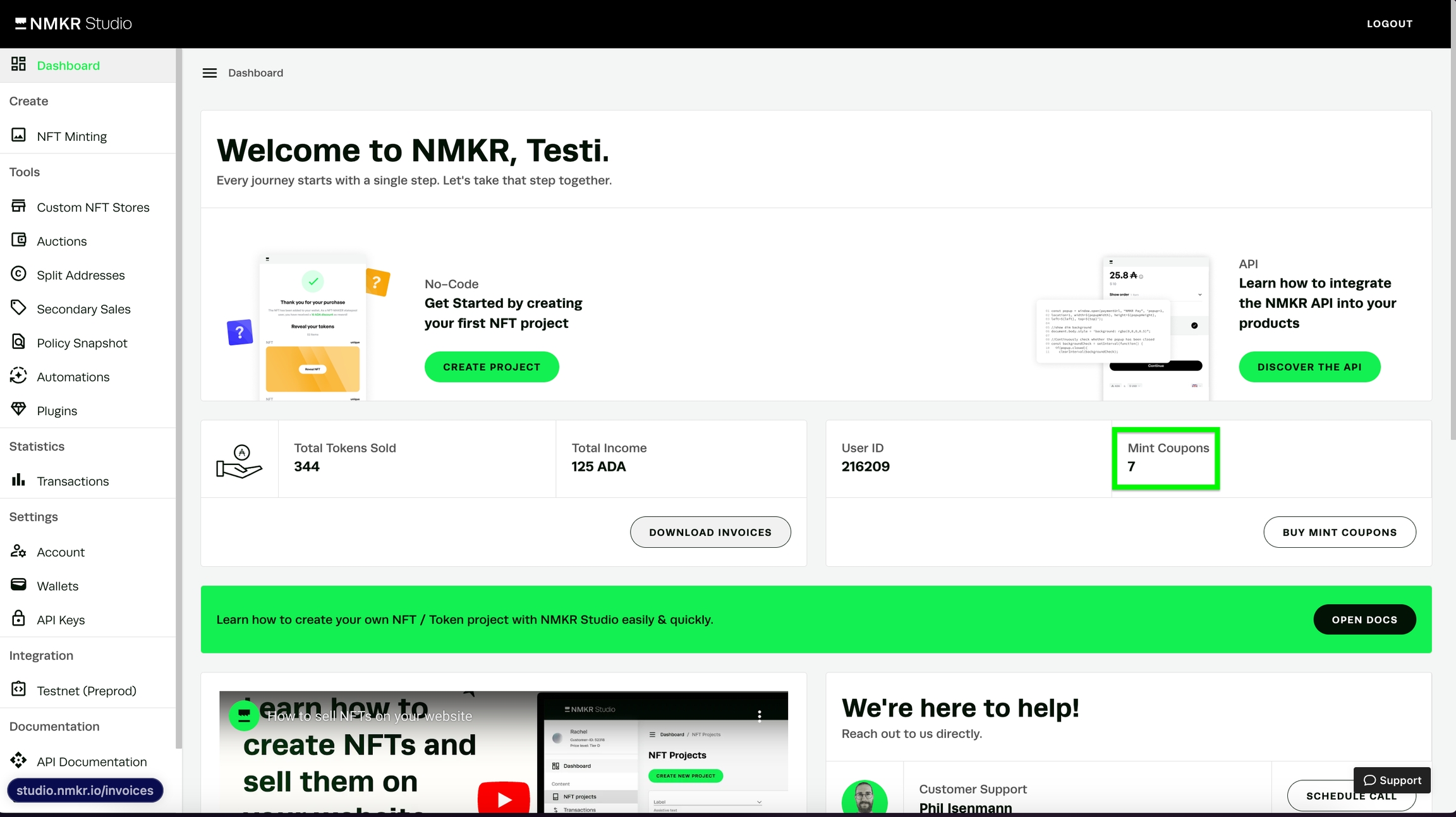Click the Secondary Sales tag icon

tap(18, 308)
